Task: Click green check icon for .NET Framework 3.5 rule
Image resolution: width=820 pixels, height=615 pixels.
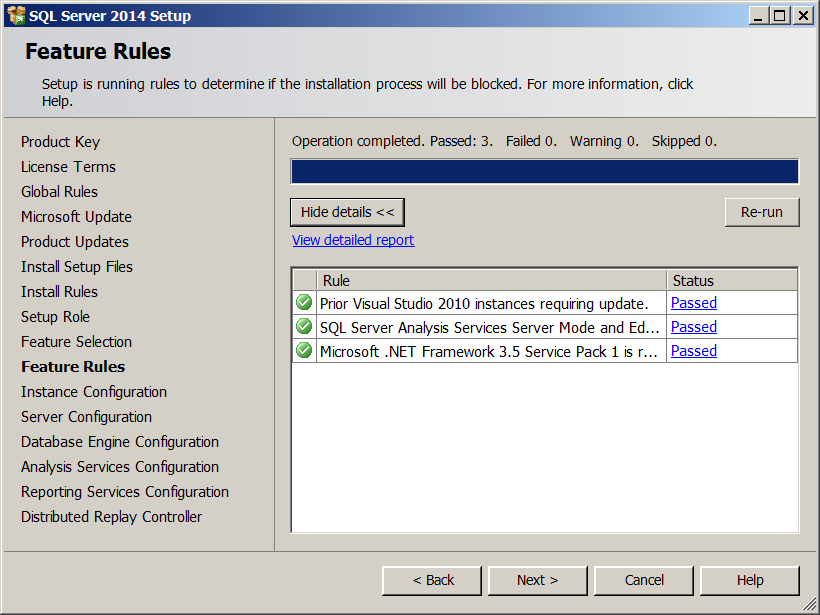Action: click(304, 350)
